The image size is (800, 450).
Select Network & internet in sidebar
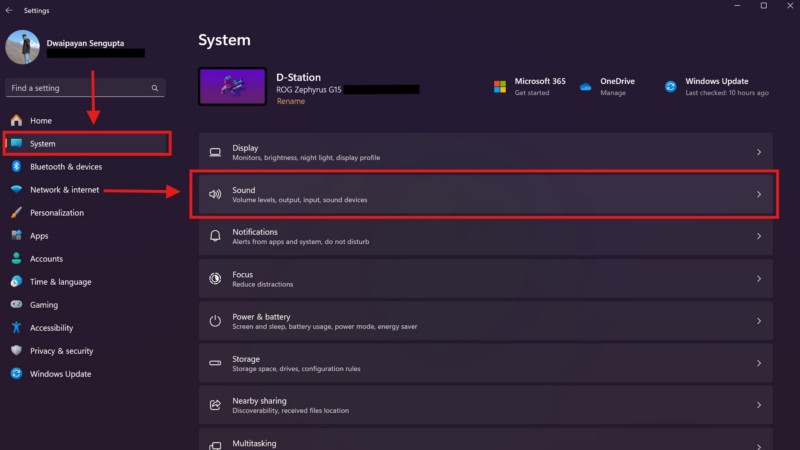pyautogui.click(x=64, y=190)
